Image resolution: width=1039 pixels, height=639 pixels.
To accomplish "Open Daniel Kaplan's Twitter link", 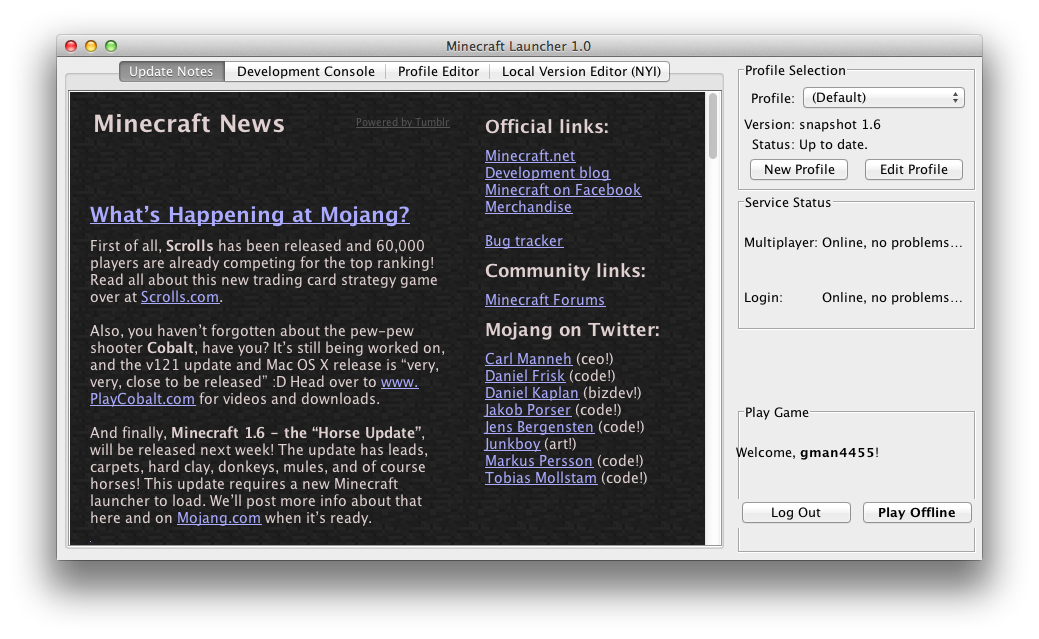I will tap(532, 393).
